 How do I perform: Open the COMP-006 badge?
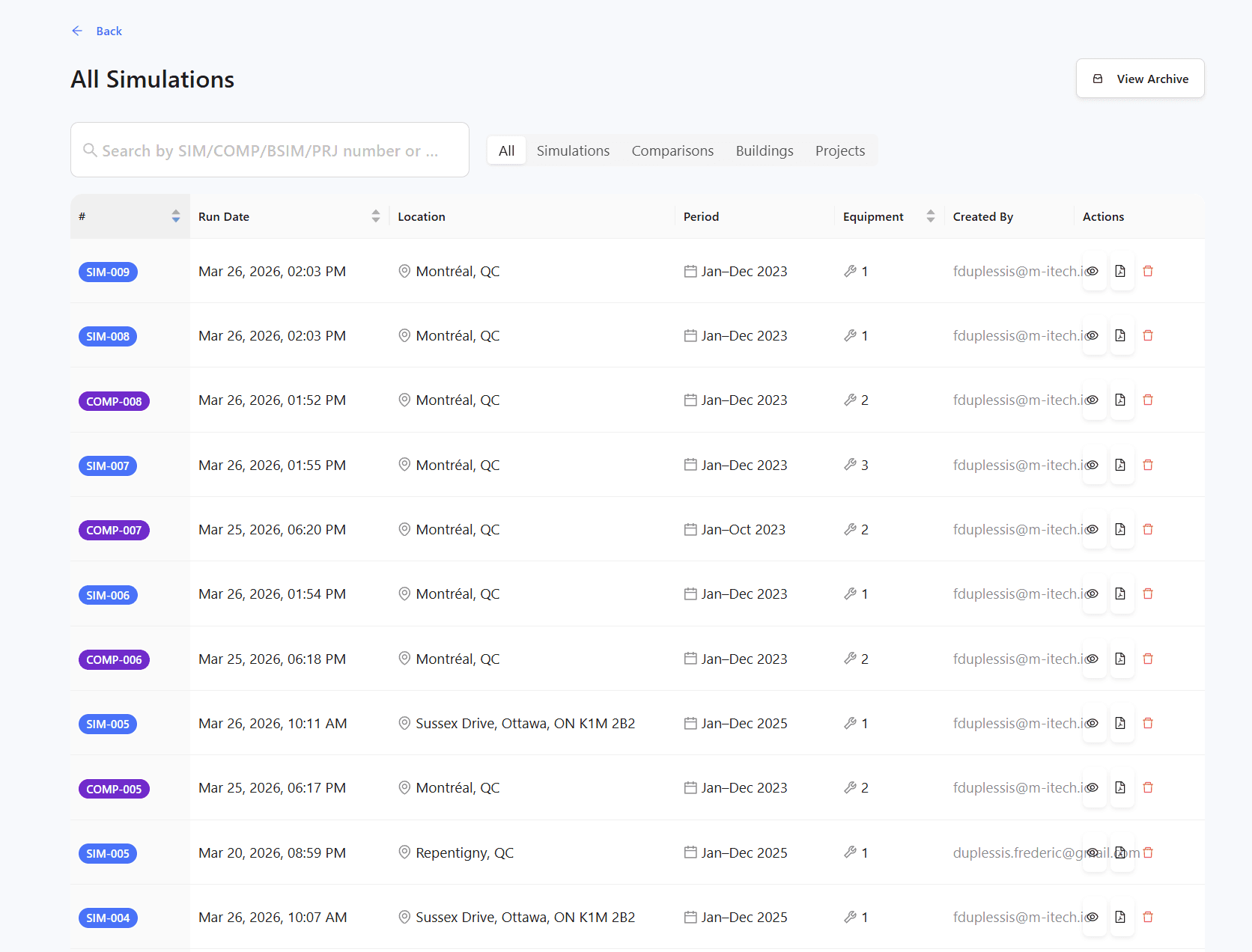coord(114,659)
